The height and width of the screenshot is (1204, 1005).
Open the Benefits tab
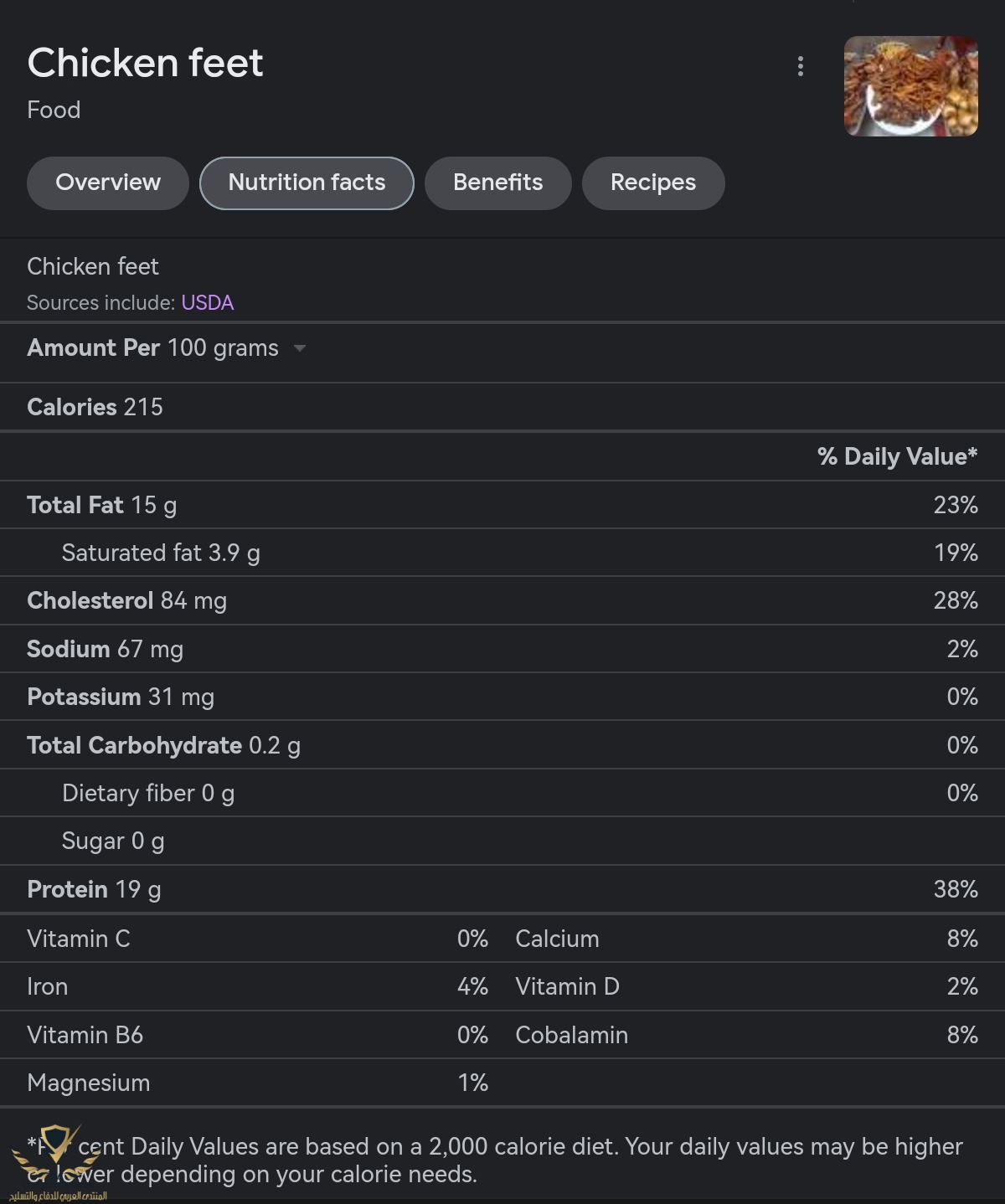coord(498,183)
